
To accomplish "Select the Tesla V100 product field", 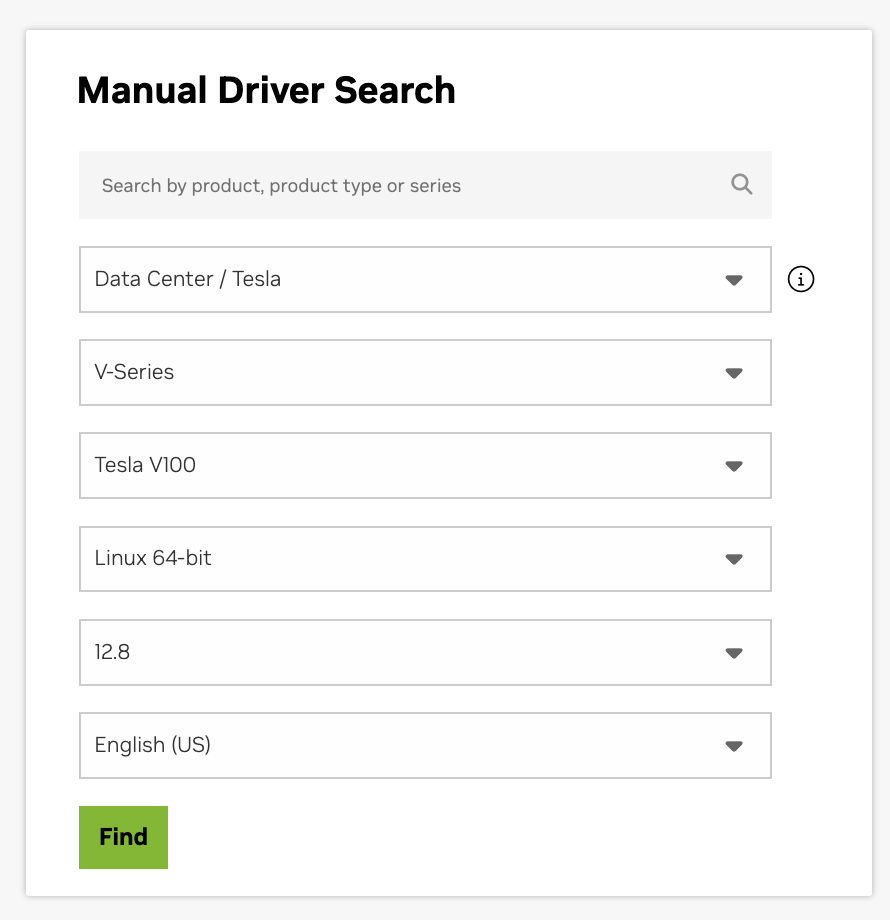I will point(400,466).
